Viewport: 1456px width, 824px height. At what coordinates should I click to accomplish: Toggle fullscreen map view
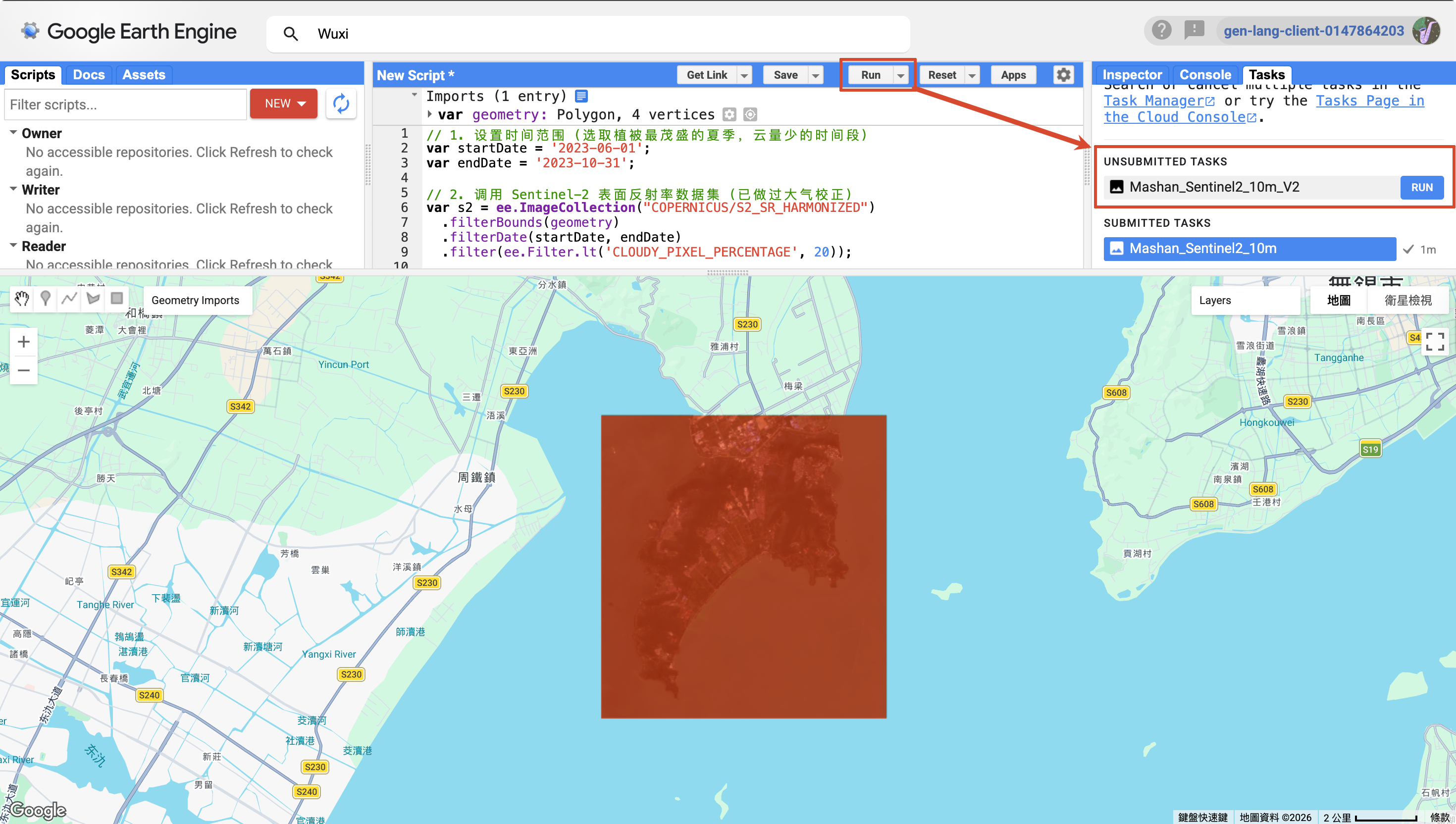[1435, 342]
